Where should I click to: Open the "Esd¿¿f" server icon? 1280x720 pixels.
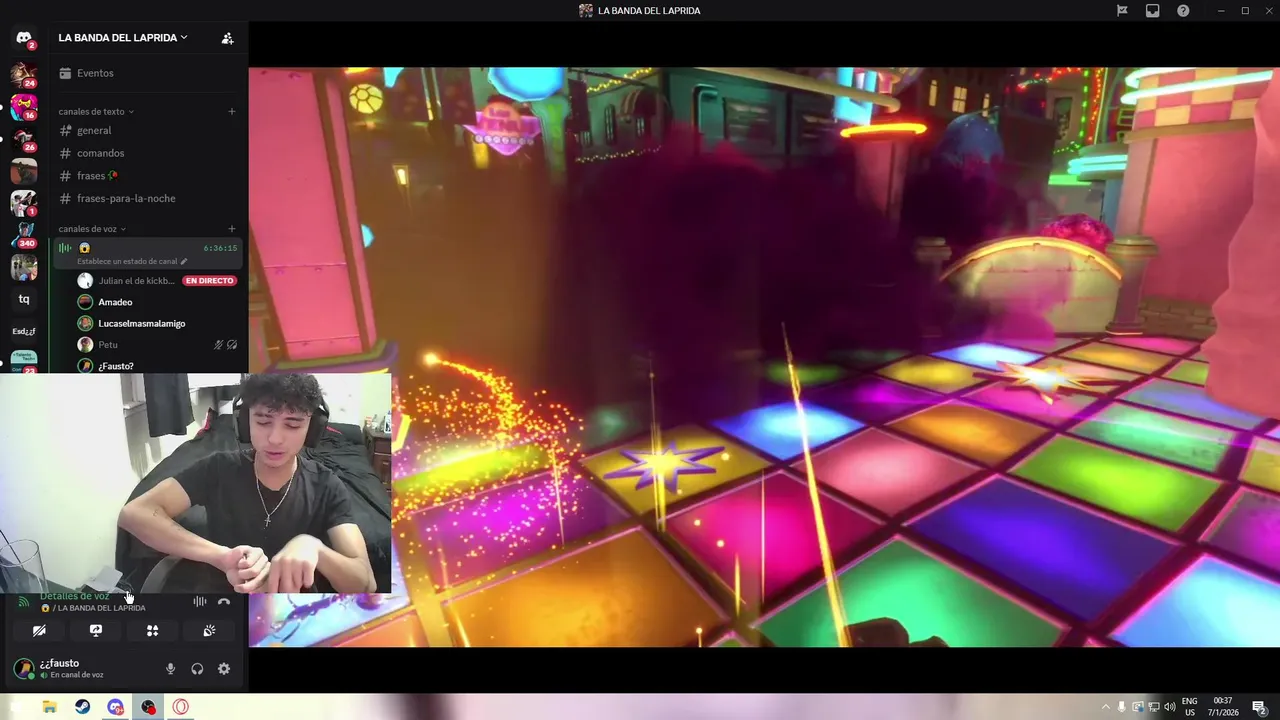pyautogui.click(x=24, y=331)
